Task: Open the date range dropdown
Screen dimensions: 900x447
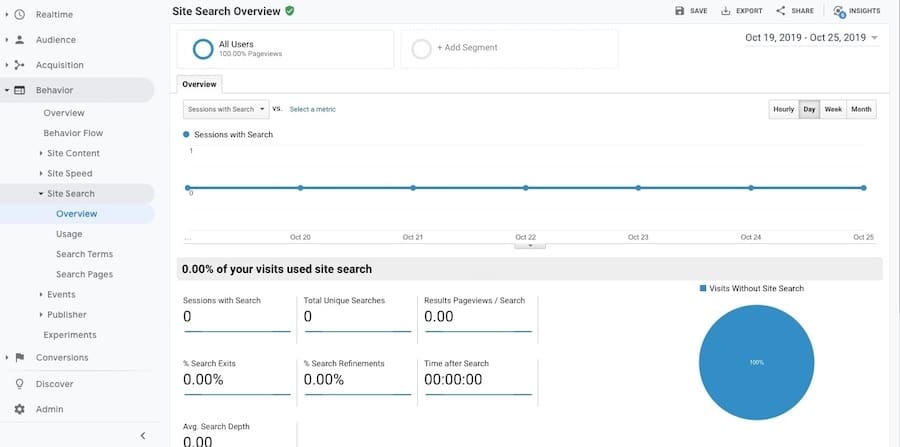Action: [x=811, y=38]
